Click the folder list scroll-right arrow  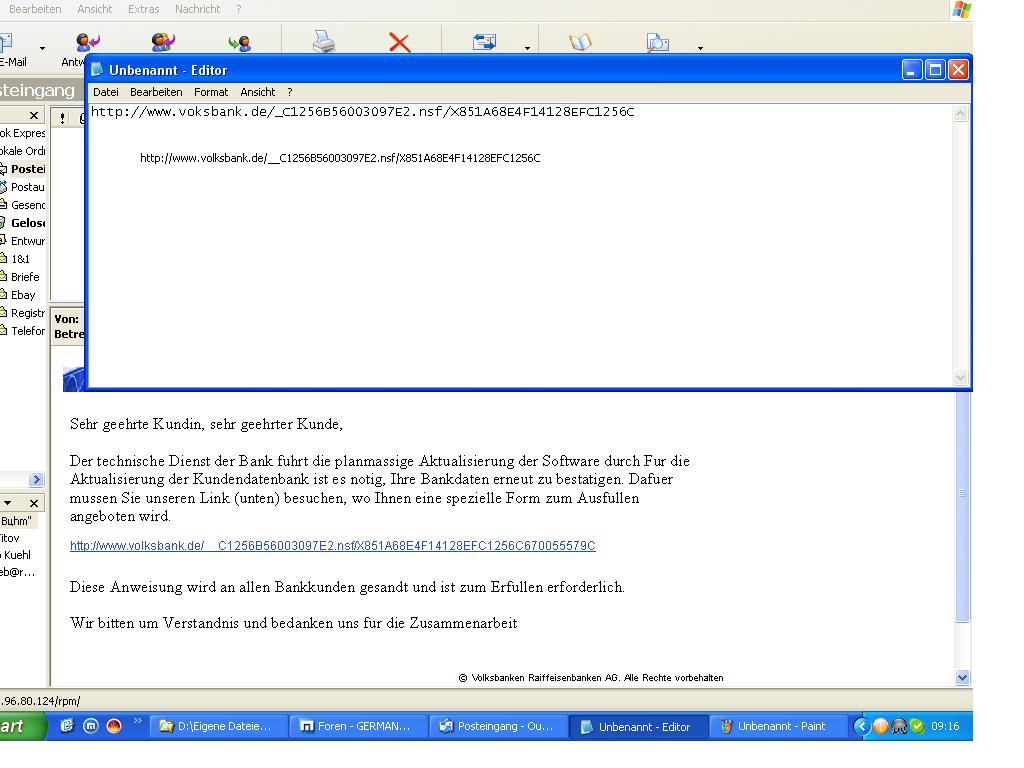(37, 479)
